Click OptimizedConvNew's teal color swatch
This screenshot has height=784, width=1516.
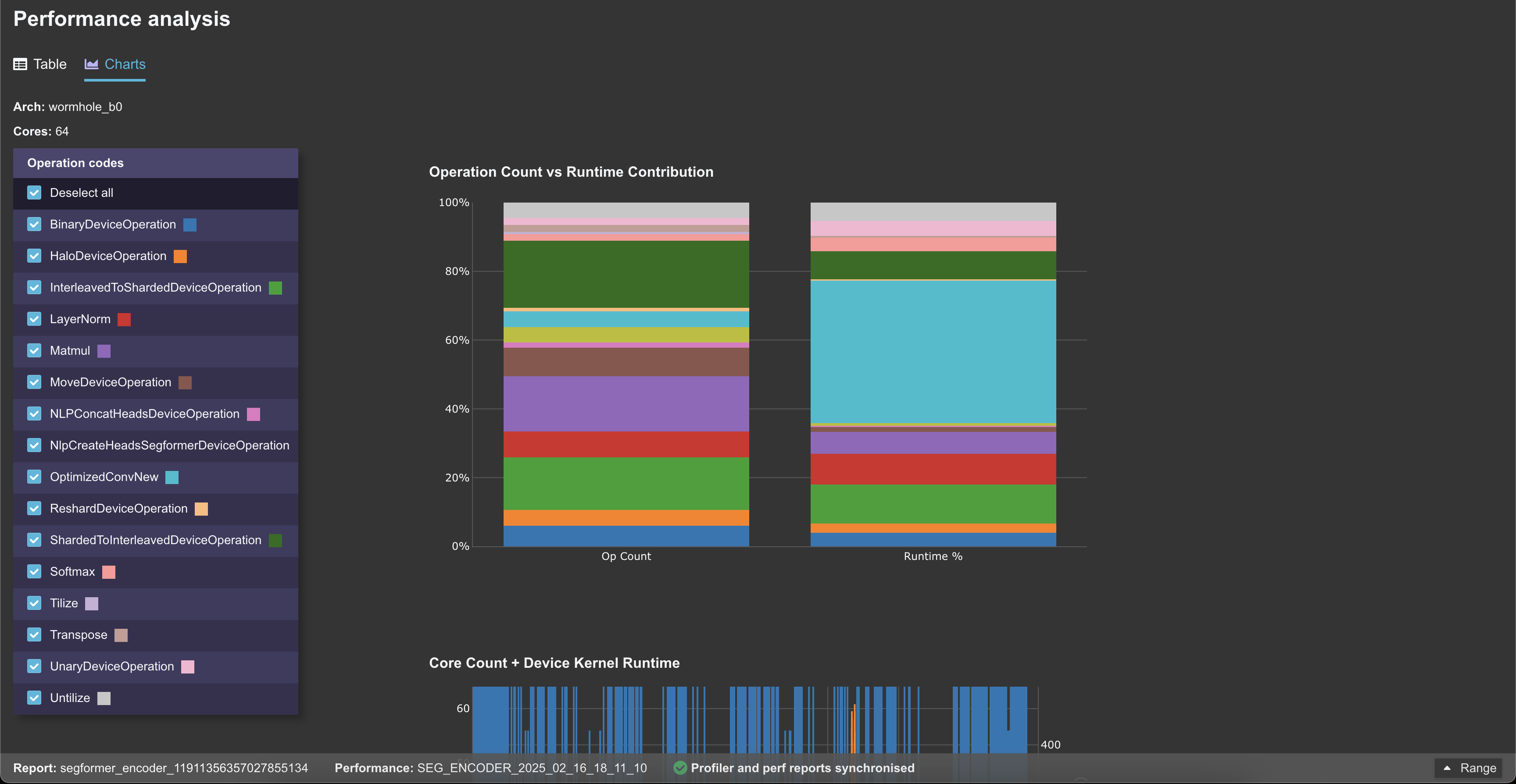[x=171, y=477]
